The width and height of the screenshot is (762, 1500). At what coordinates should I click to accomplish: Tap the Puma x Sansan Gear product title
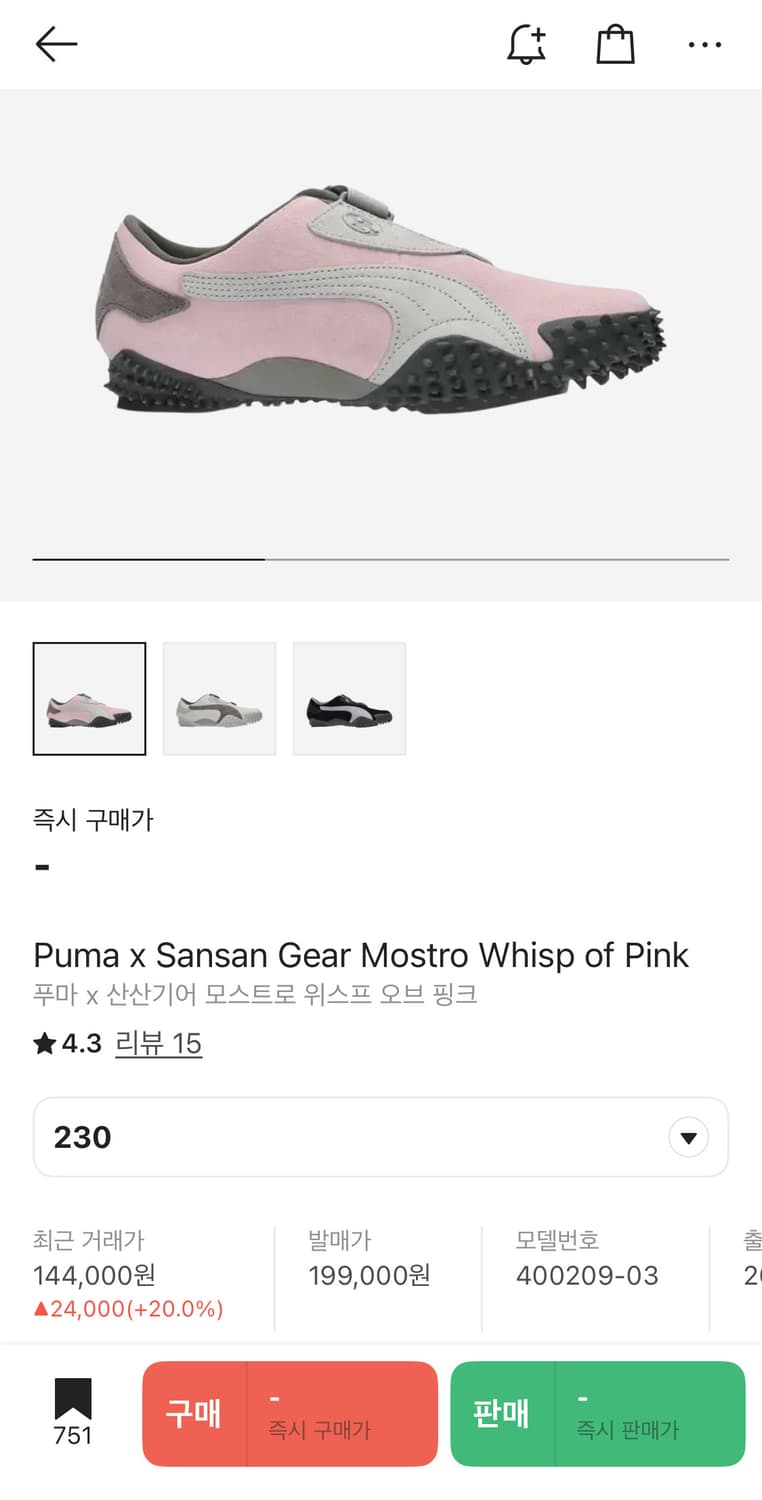point(361,955)
